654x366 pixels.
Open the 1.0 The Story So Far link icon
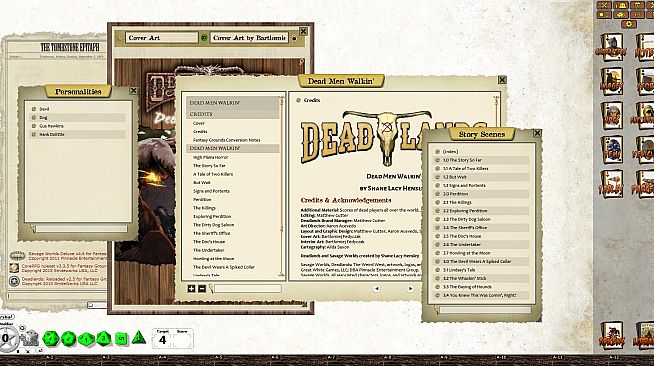coord(438,160)
